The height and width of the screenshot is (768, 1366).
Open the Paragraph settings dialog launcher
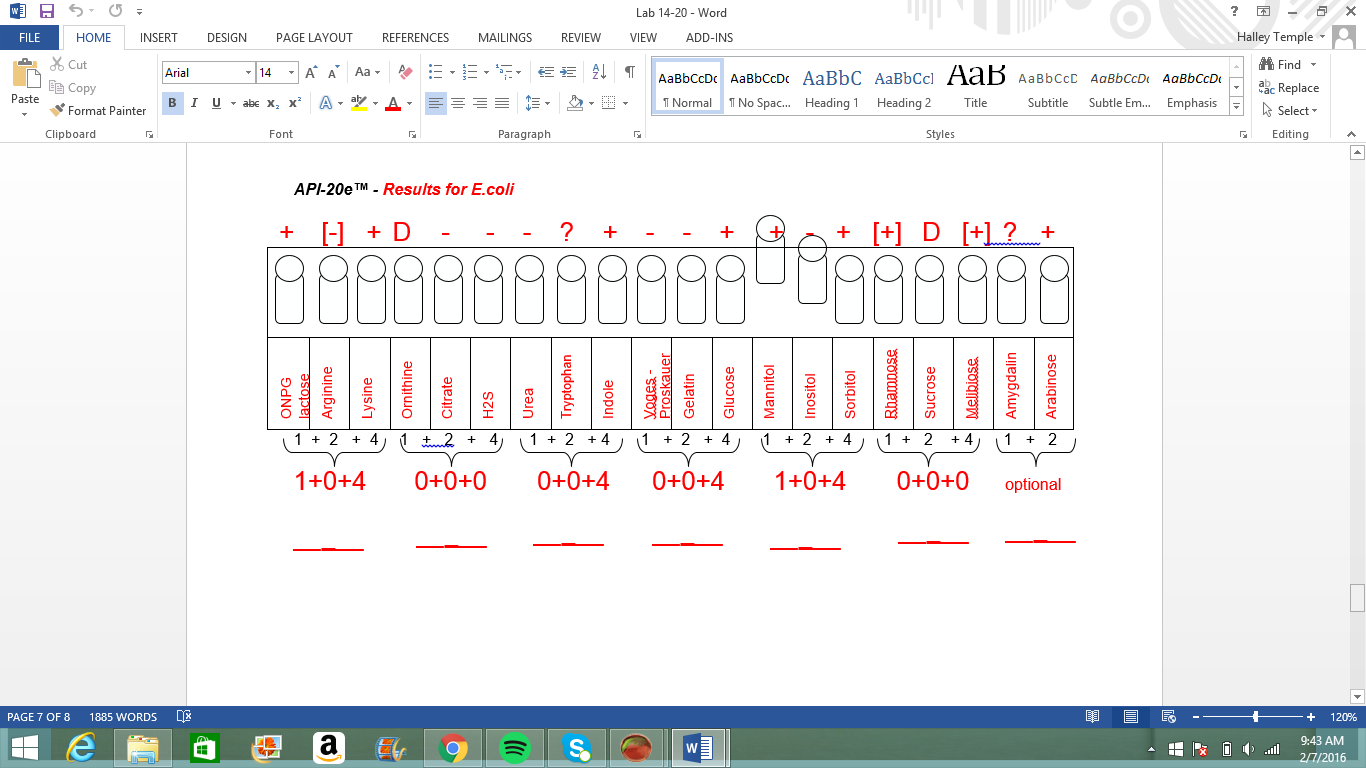pos(637,134)
